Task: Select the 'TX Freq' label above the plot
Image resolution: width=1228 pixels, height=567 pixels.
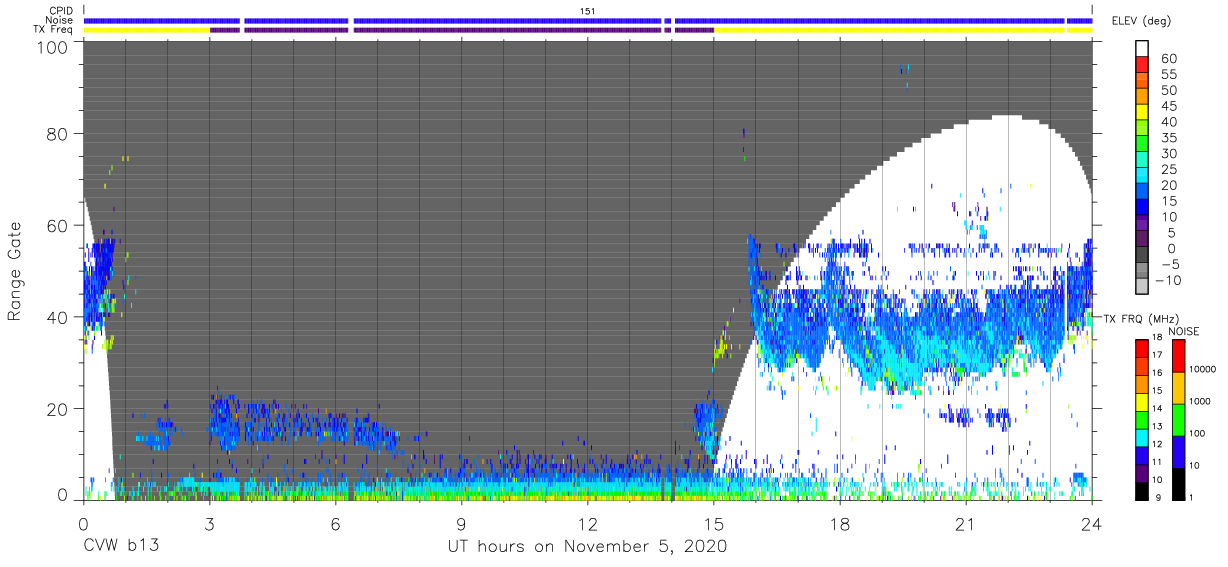Action: (54, 29)
